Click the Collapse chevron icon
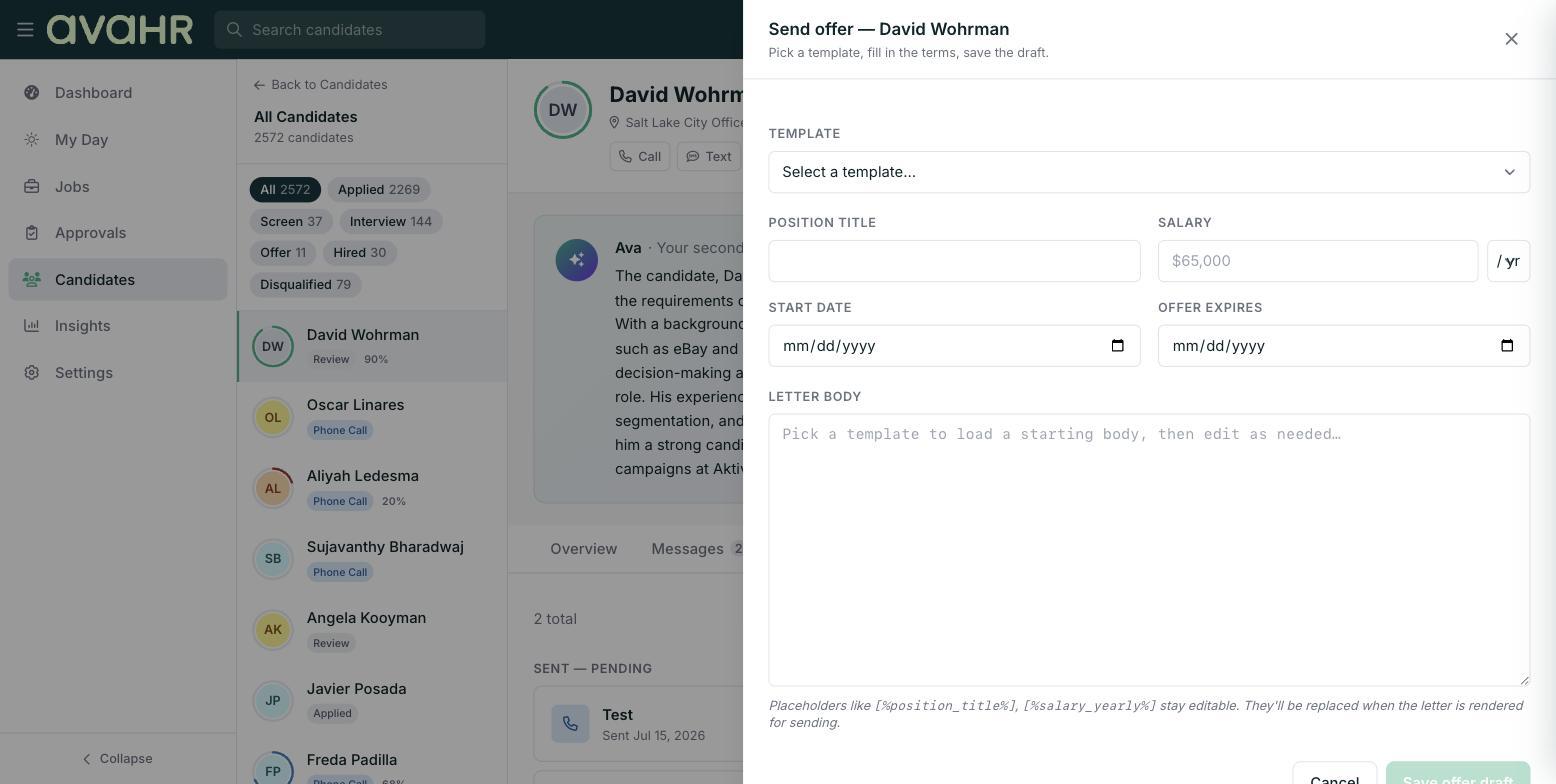The image size is (1556, 784). pos(86,759)
